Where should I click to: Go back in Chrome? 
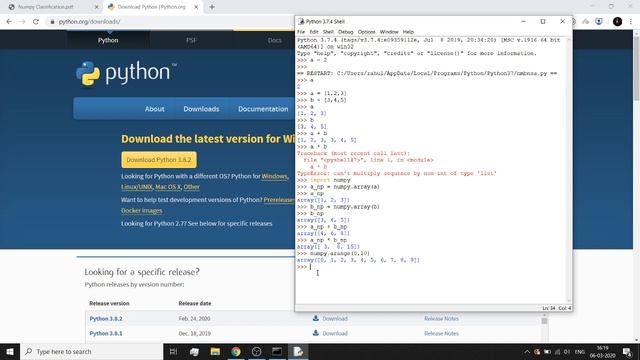[9, 22]
